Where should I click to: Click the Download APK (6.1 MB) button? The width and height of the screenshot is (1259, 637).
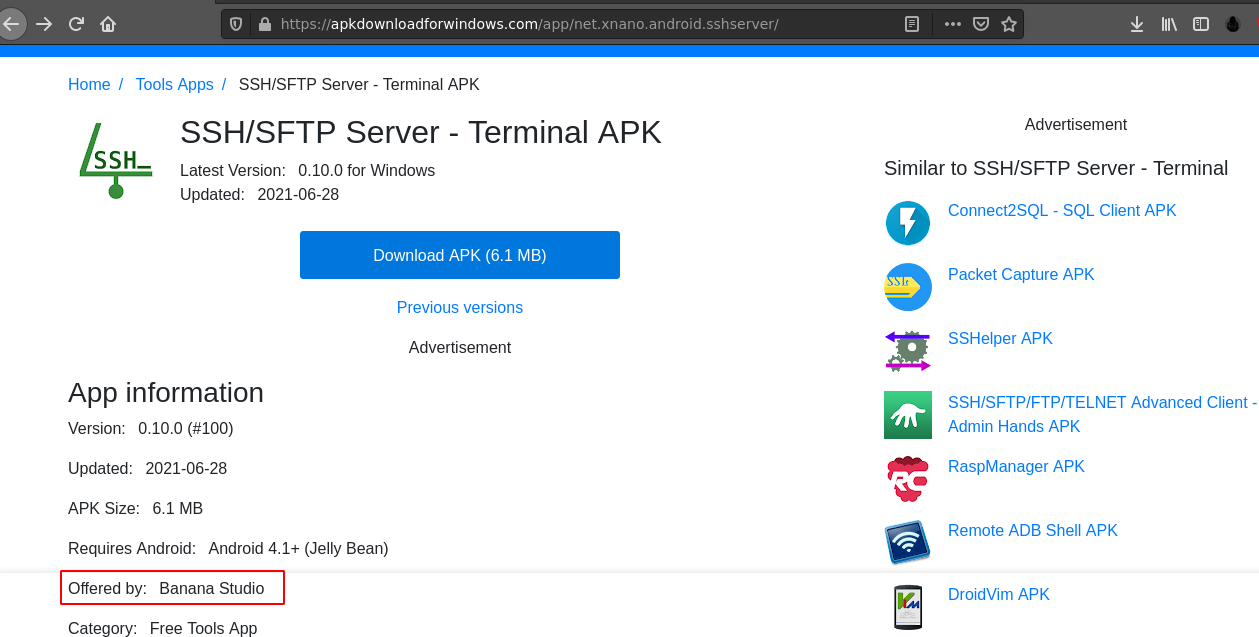[x=460, y=255]
